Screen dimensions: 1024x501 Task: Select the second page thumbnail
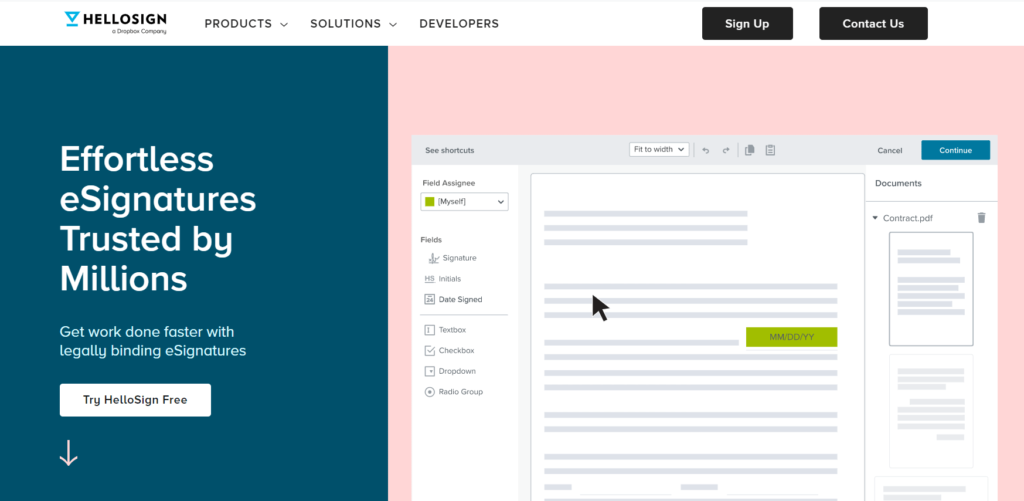coord(931,411)
